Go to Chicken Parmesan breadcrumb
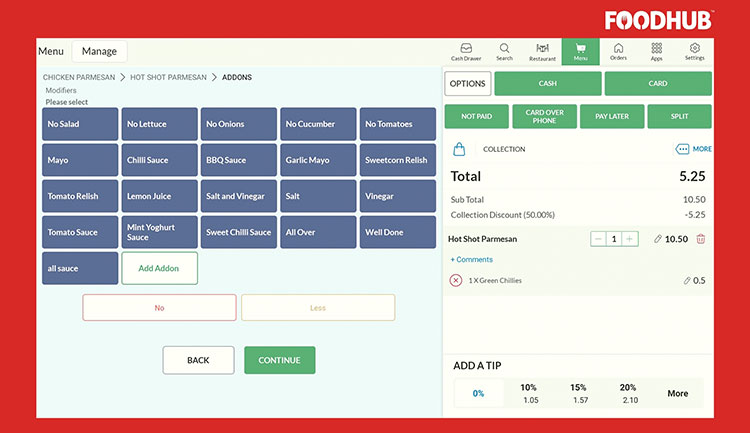Image resolution: width=750 pixels, height=433 pixels. click(79, 77)
